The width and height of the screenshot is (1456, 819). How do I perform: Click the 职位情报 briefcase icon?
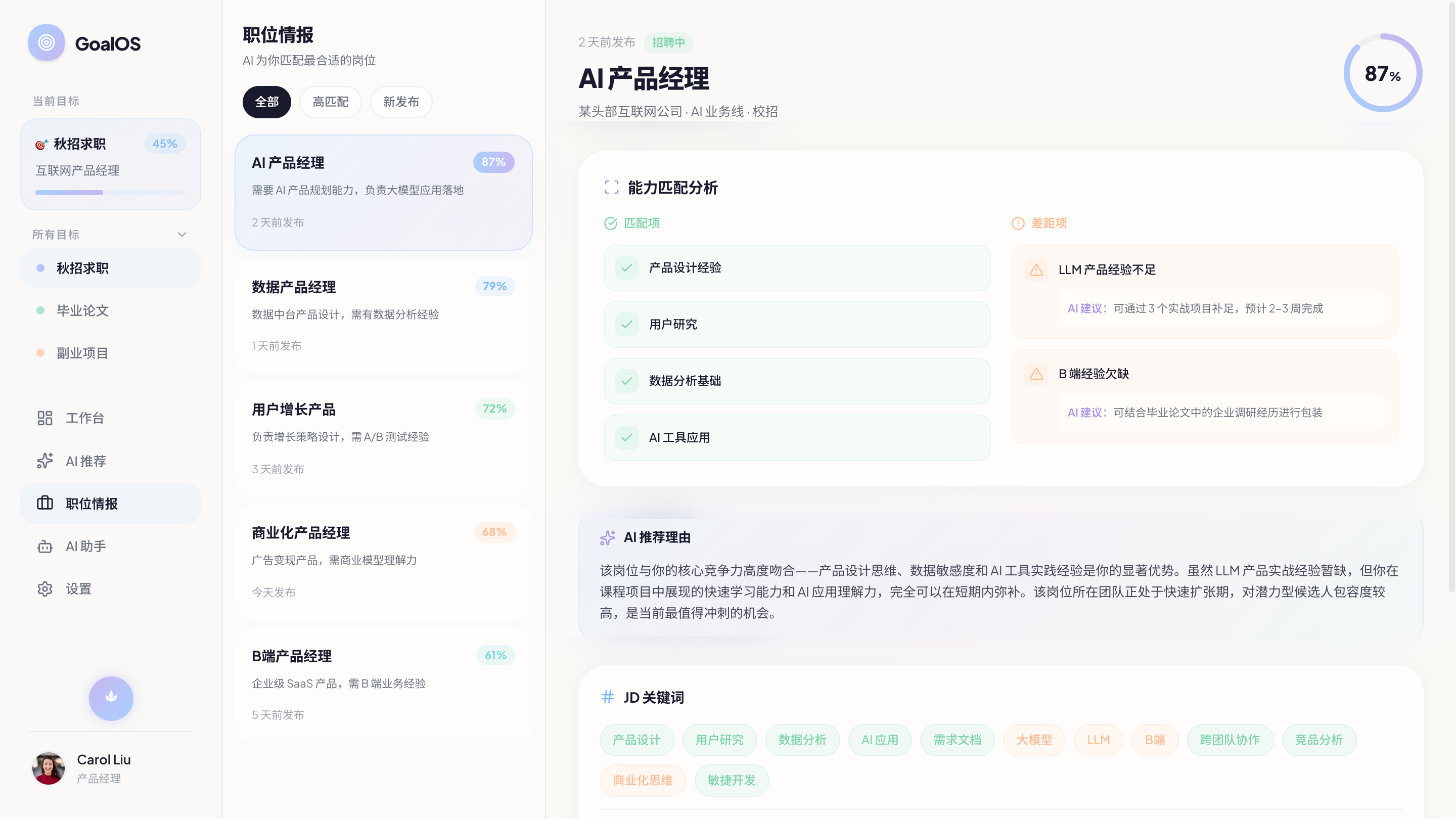tap(44, 503)
